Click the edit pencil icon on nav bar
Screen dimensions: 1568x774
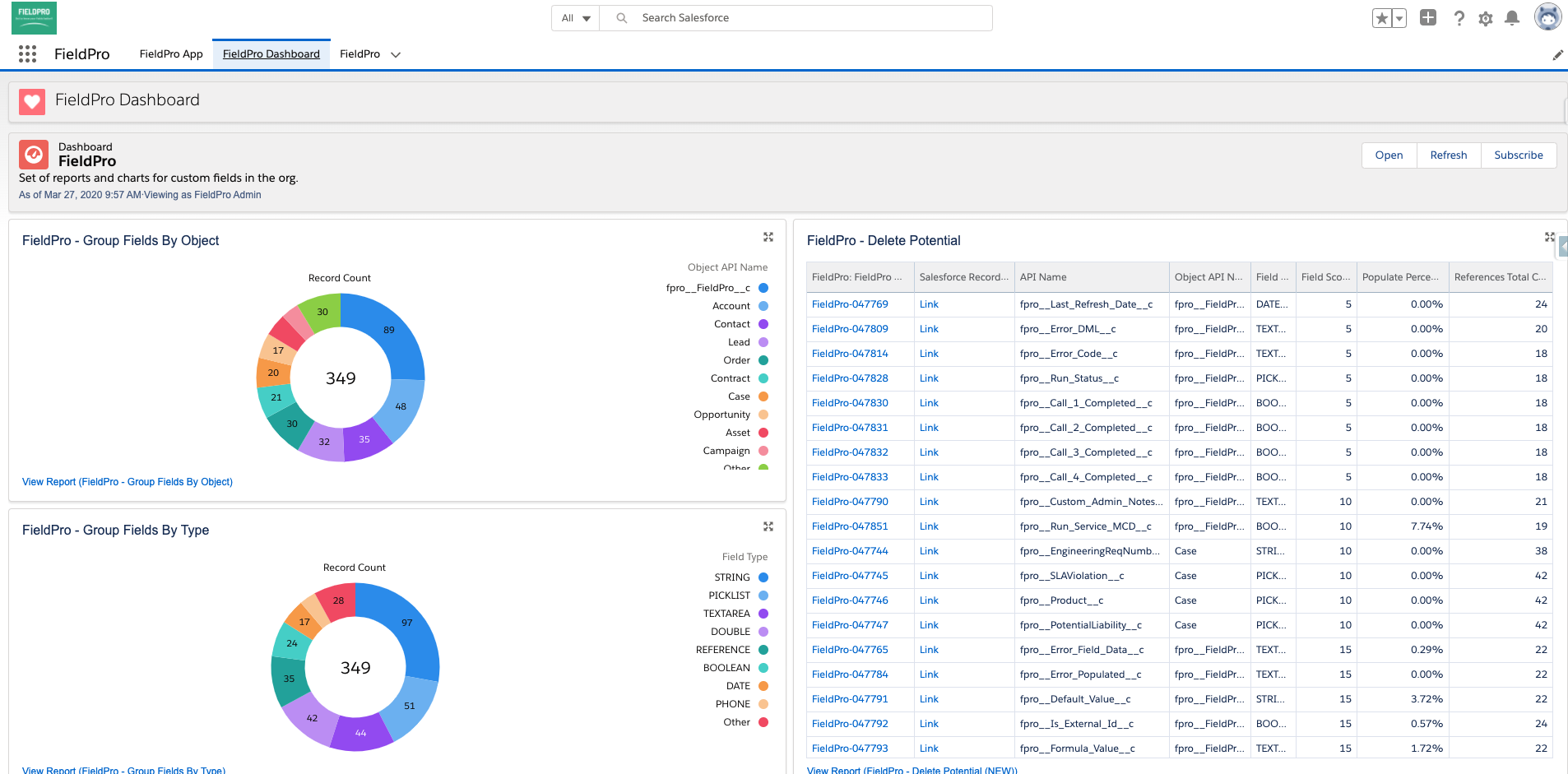click(1557, 55)
